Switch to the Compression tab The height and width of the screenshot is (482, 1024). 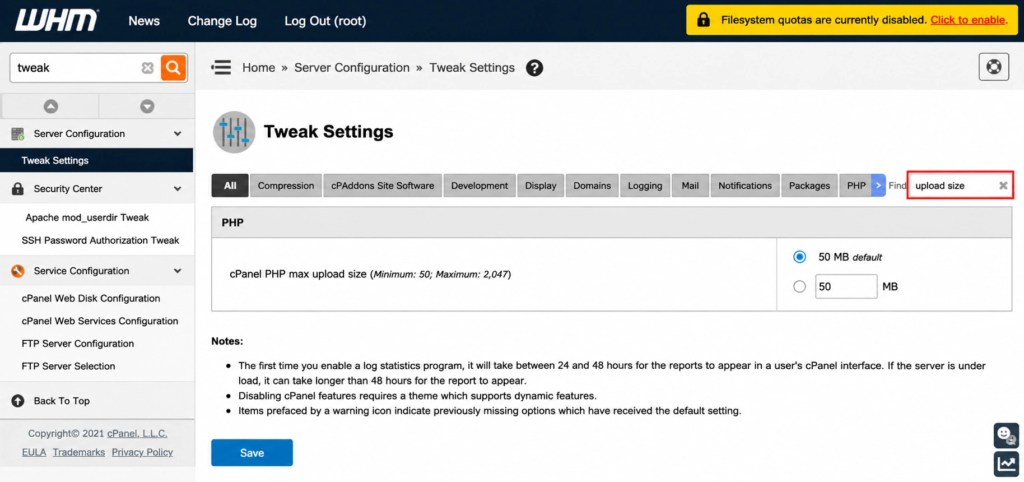(286, 185)
